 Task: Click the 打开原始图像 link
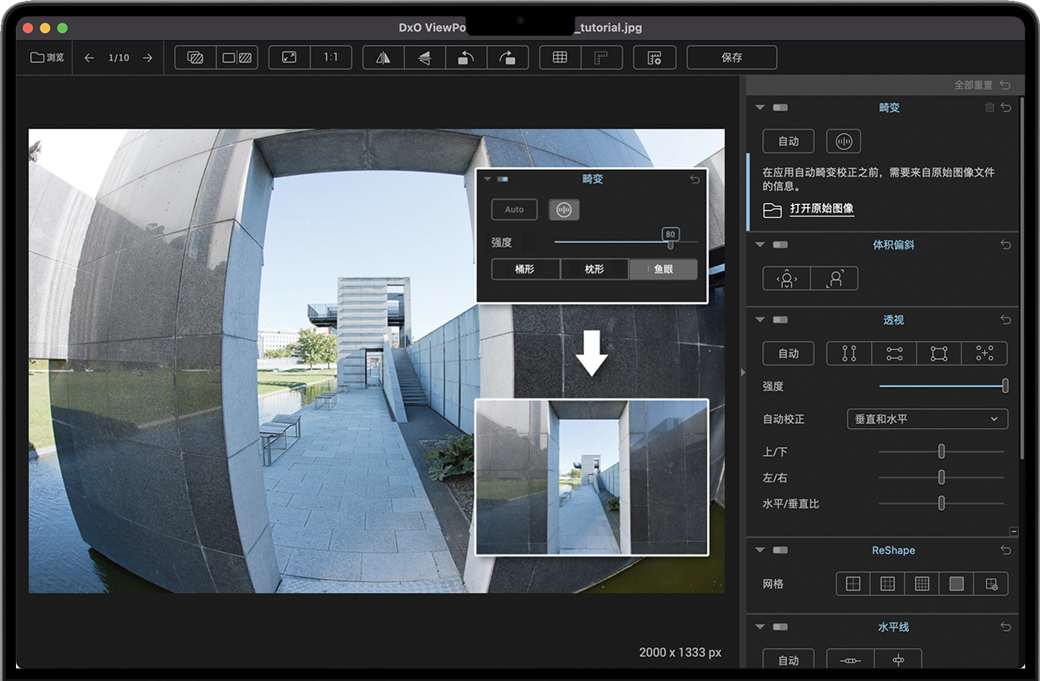click(821, 209)
